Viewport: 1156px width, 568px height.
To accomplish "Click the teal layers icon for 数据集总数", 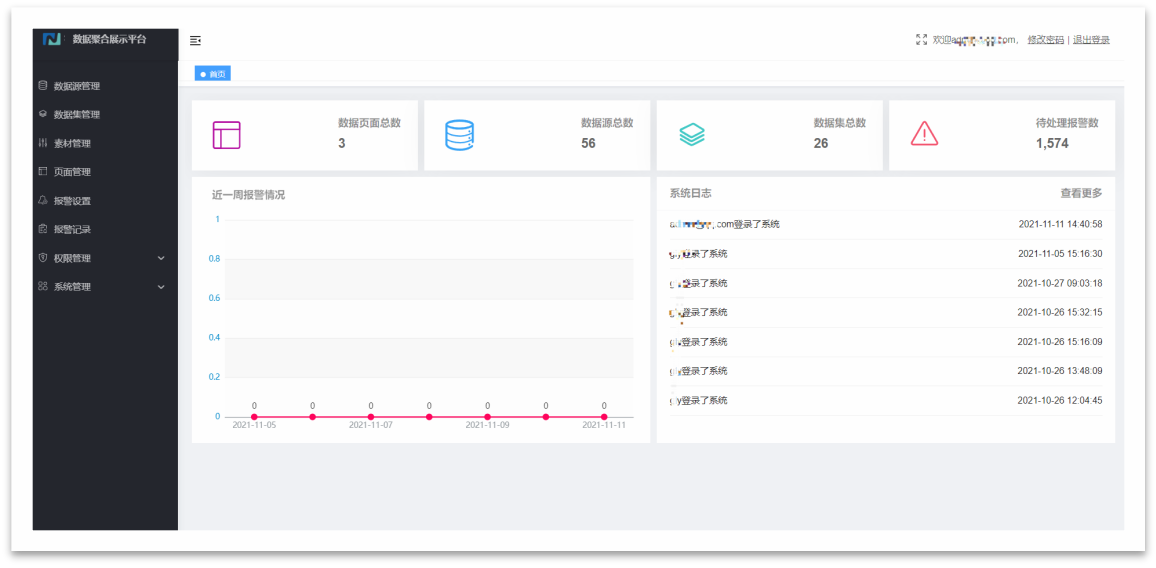I will pyautogui.click(x=692, y=135).
